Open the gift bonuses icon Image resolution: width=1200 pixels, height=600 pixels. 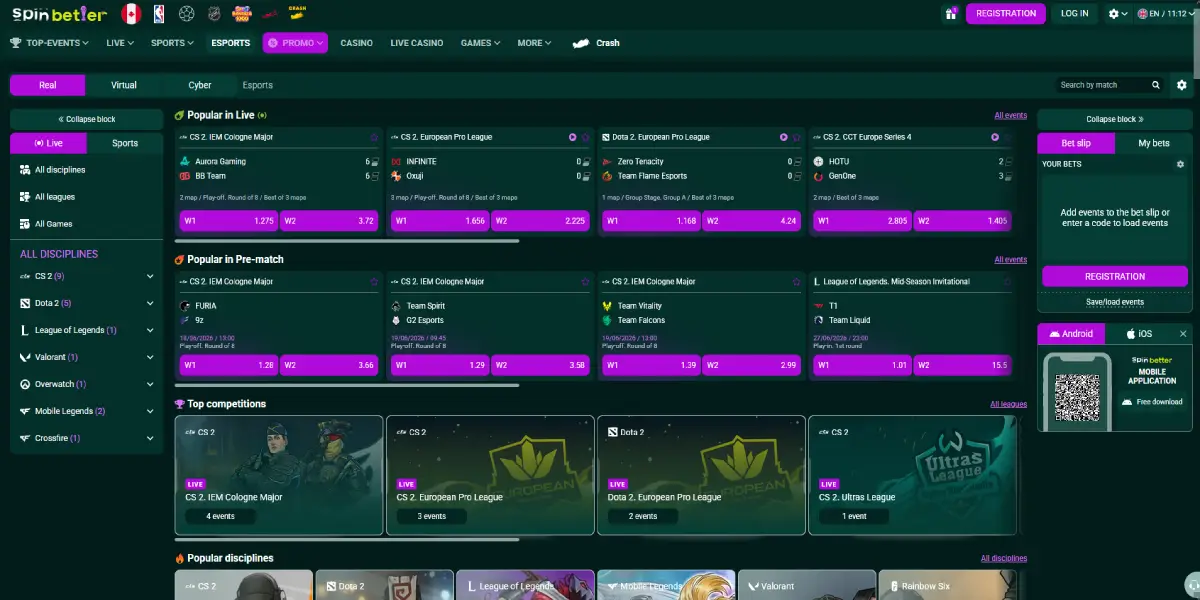tap(950, 14)
